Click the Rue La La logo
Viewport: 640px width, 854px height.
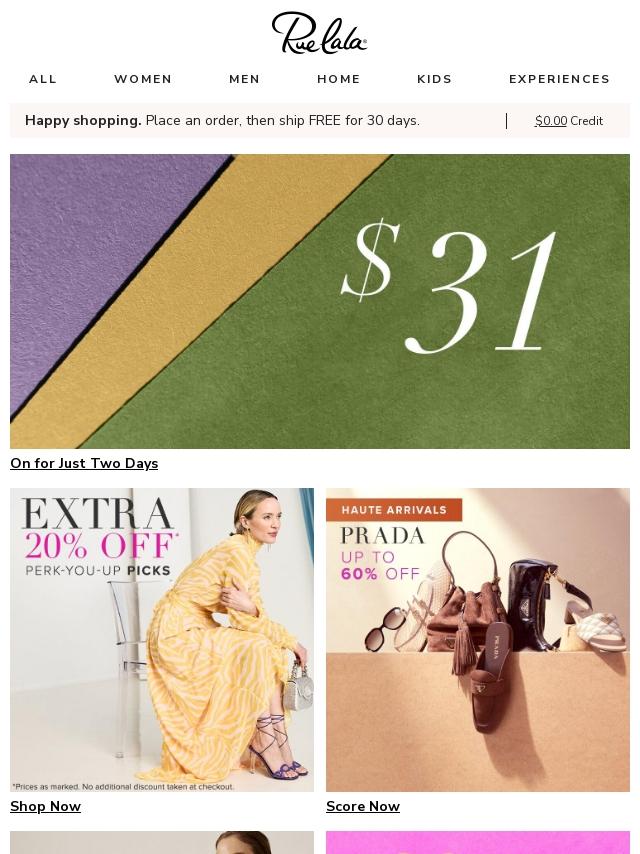tap(319, 33)
